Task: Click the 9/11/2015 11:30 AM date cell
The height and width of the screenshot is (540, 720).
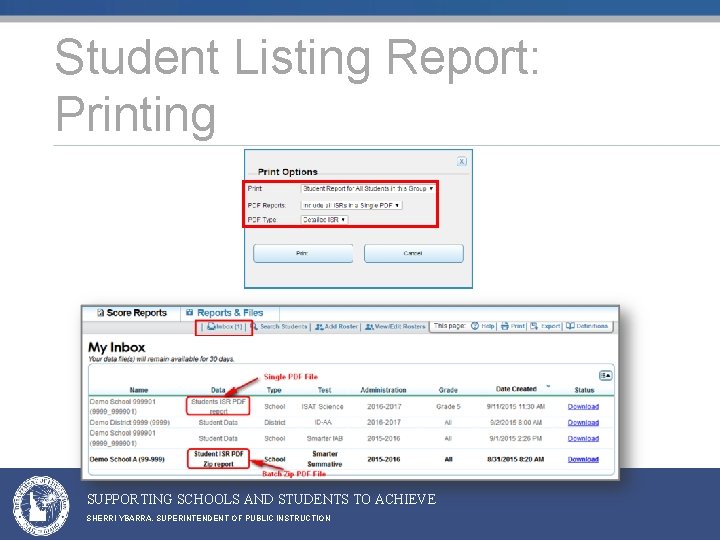Action: pos(516,407)
